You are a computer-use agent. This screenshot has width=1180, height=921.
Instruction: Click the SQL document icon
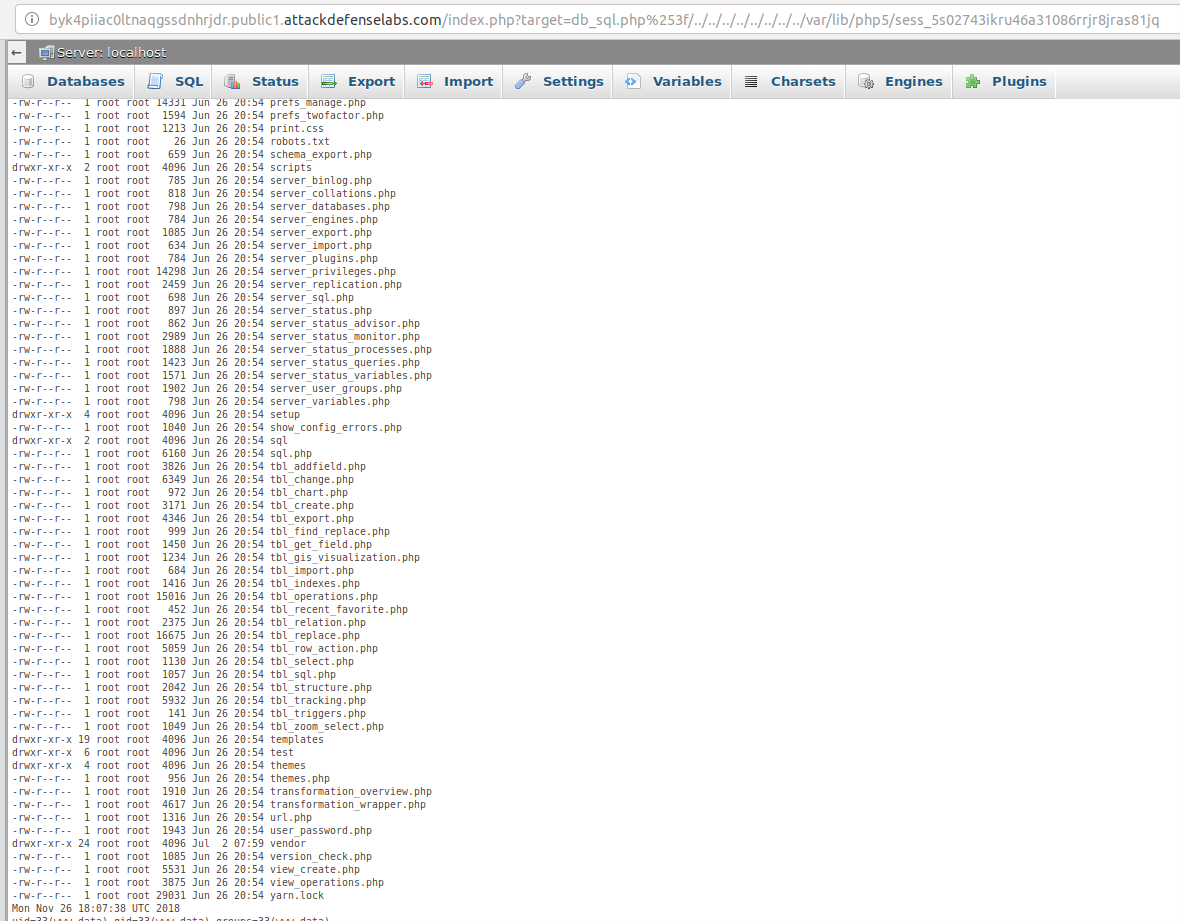[x=156, y=82]
